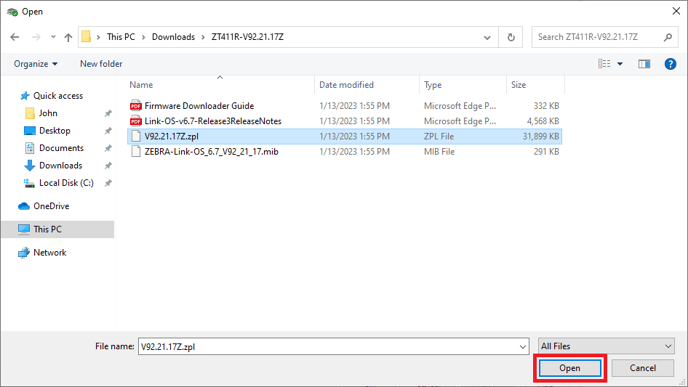
Task: Select 'Downloads' in the address breadcrumb
Action: pos(173,37)
